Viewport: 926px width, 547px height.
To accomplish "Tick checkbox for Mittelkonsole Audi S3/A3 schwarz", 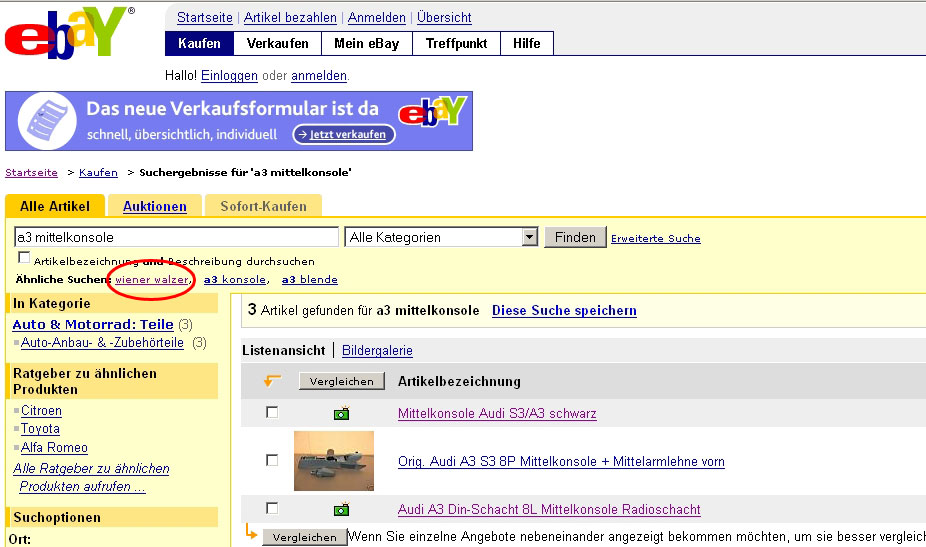I will 272,412.
